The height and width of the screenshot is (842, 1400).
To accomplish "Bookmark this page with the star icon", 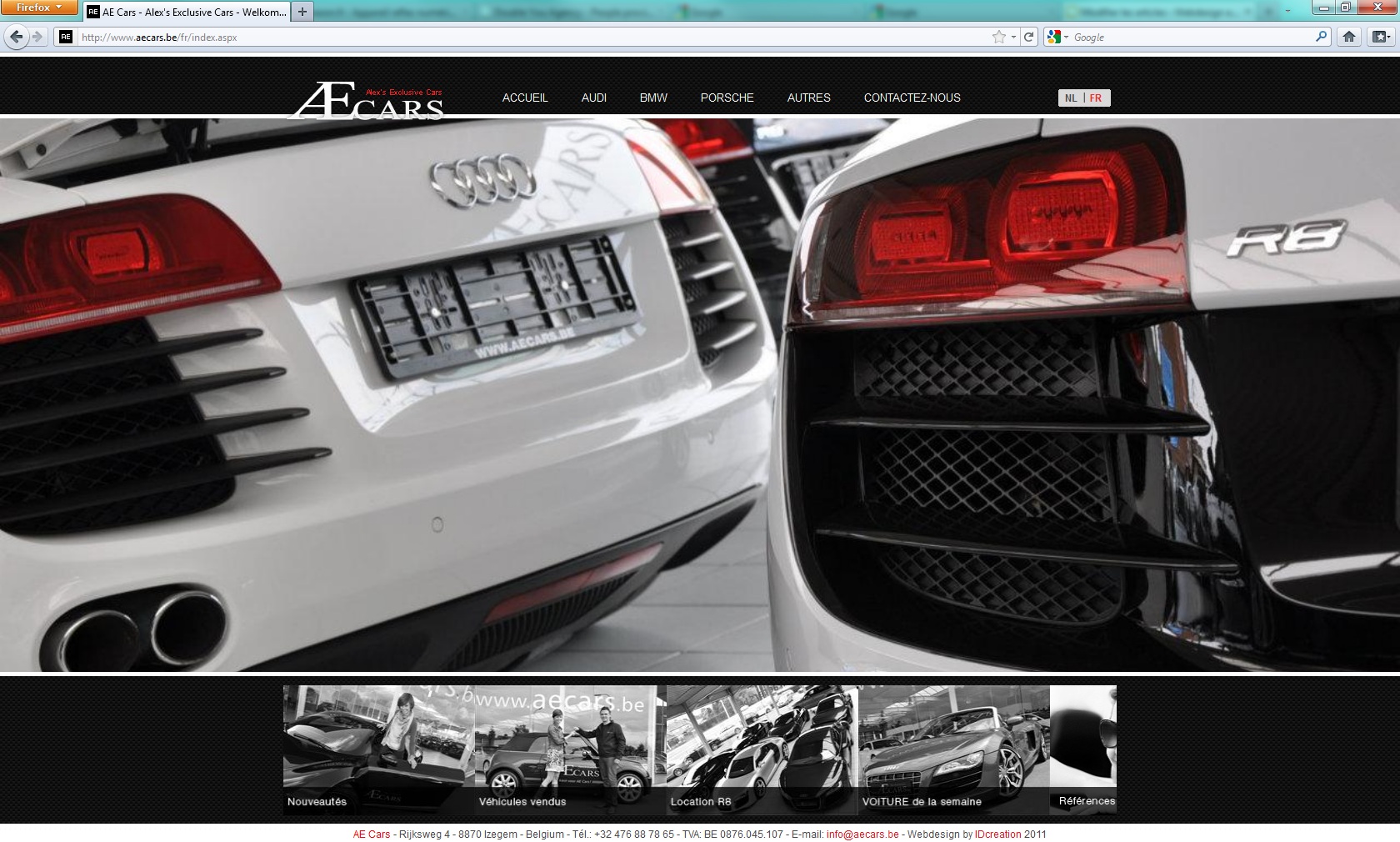I will 998,37.
